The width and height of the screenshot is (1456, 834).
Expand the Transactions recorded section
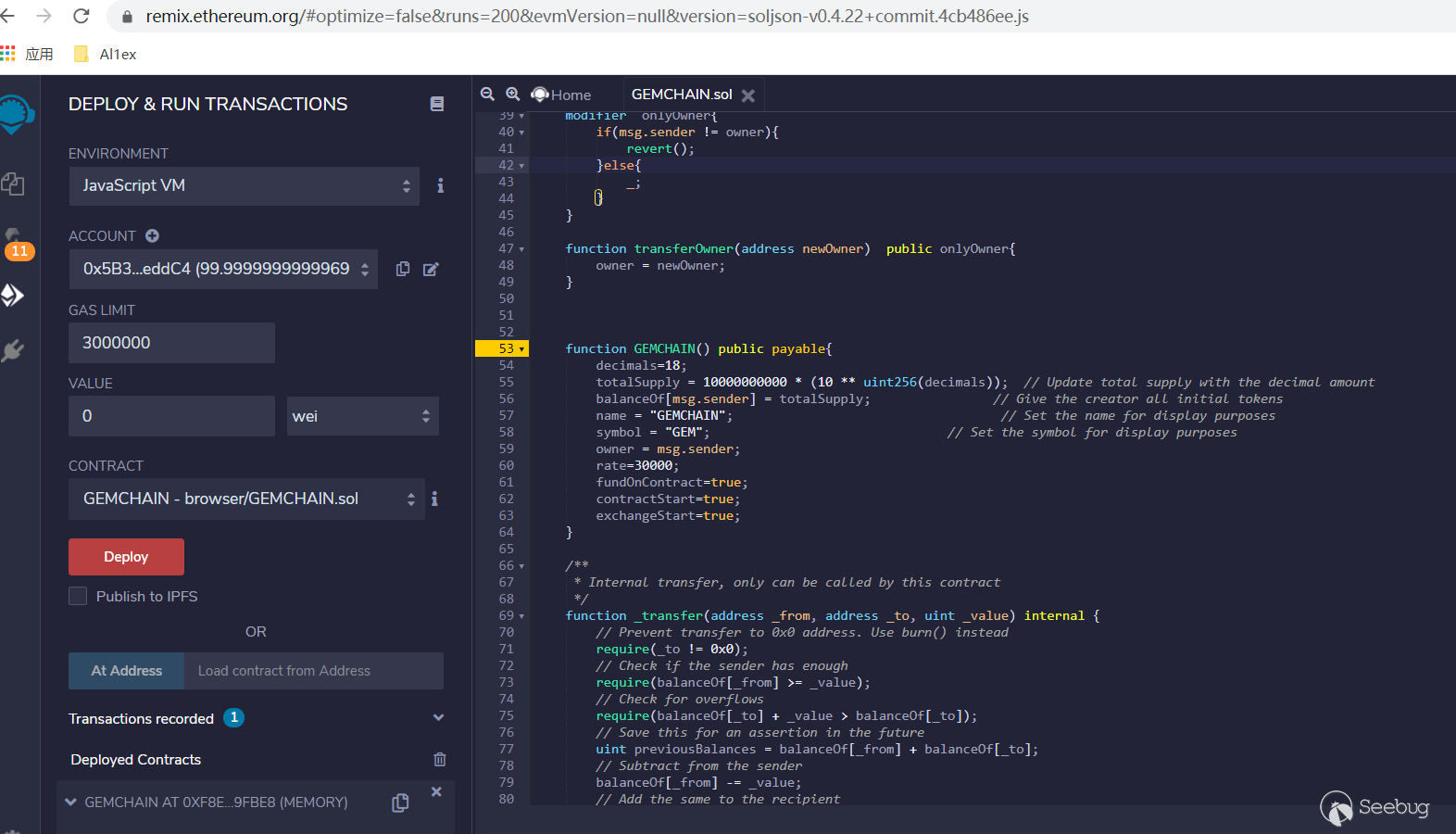tap(438, 718)
